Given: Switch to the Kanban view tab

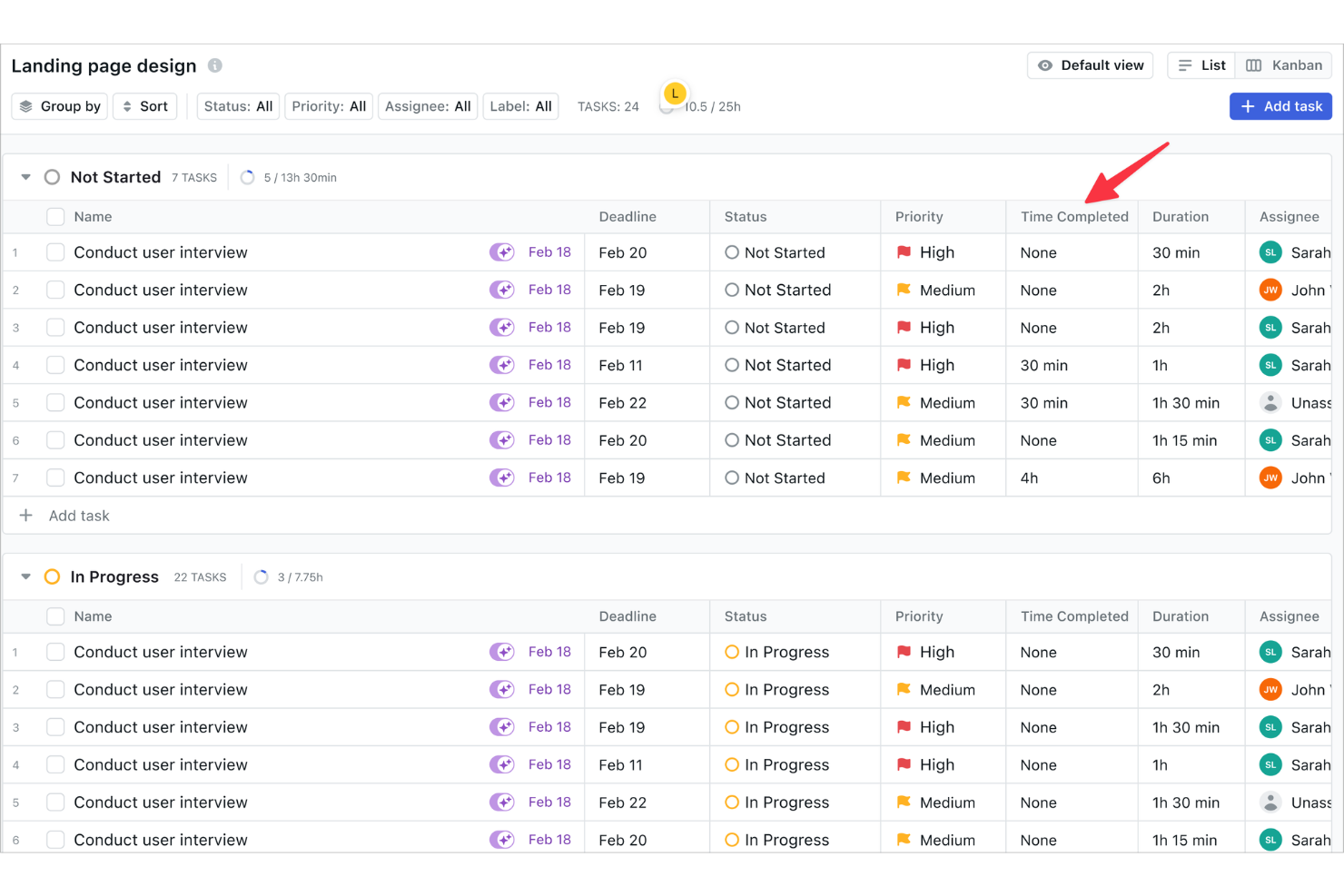Looking at the screenshot, I should [1283, 64].
